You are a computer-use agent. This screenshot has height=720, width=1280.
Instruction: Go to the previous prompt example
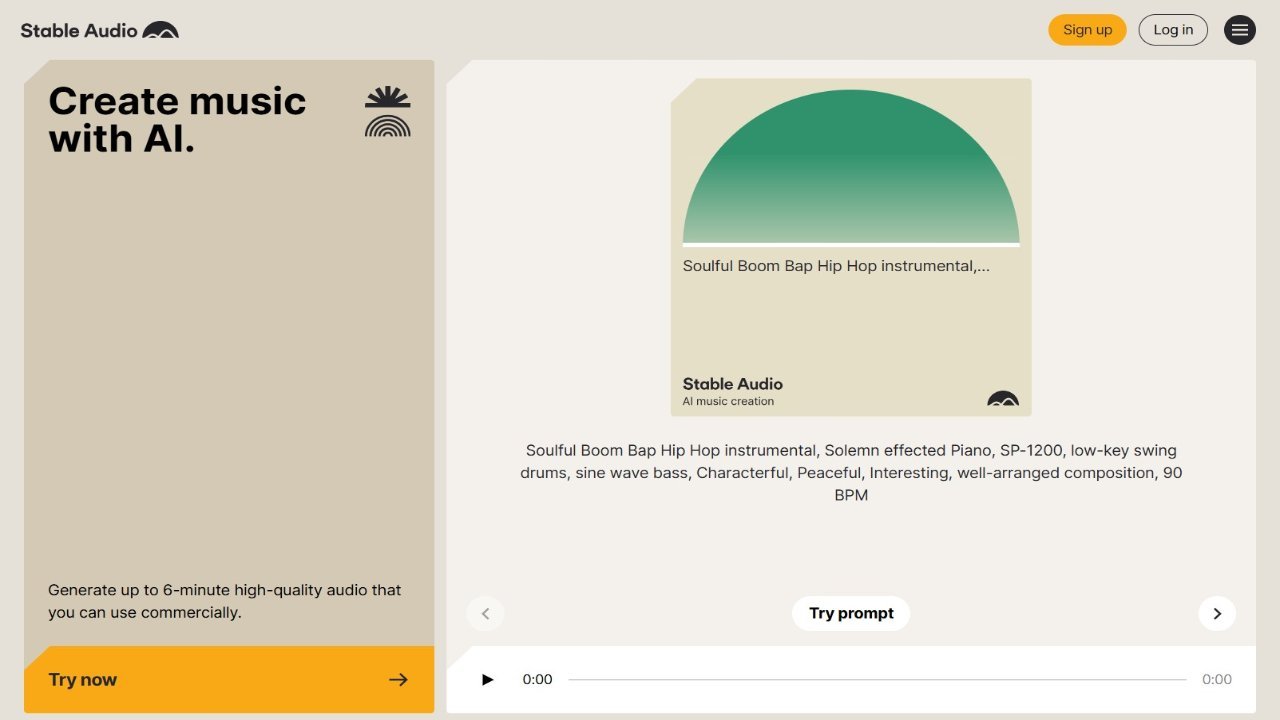[x=485, y=614]
